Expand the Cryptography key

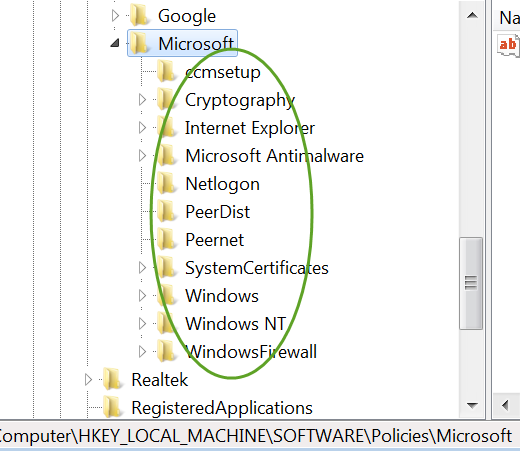pyautogui.click(x=142, y=99)
